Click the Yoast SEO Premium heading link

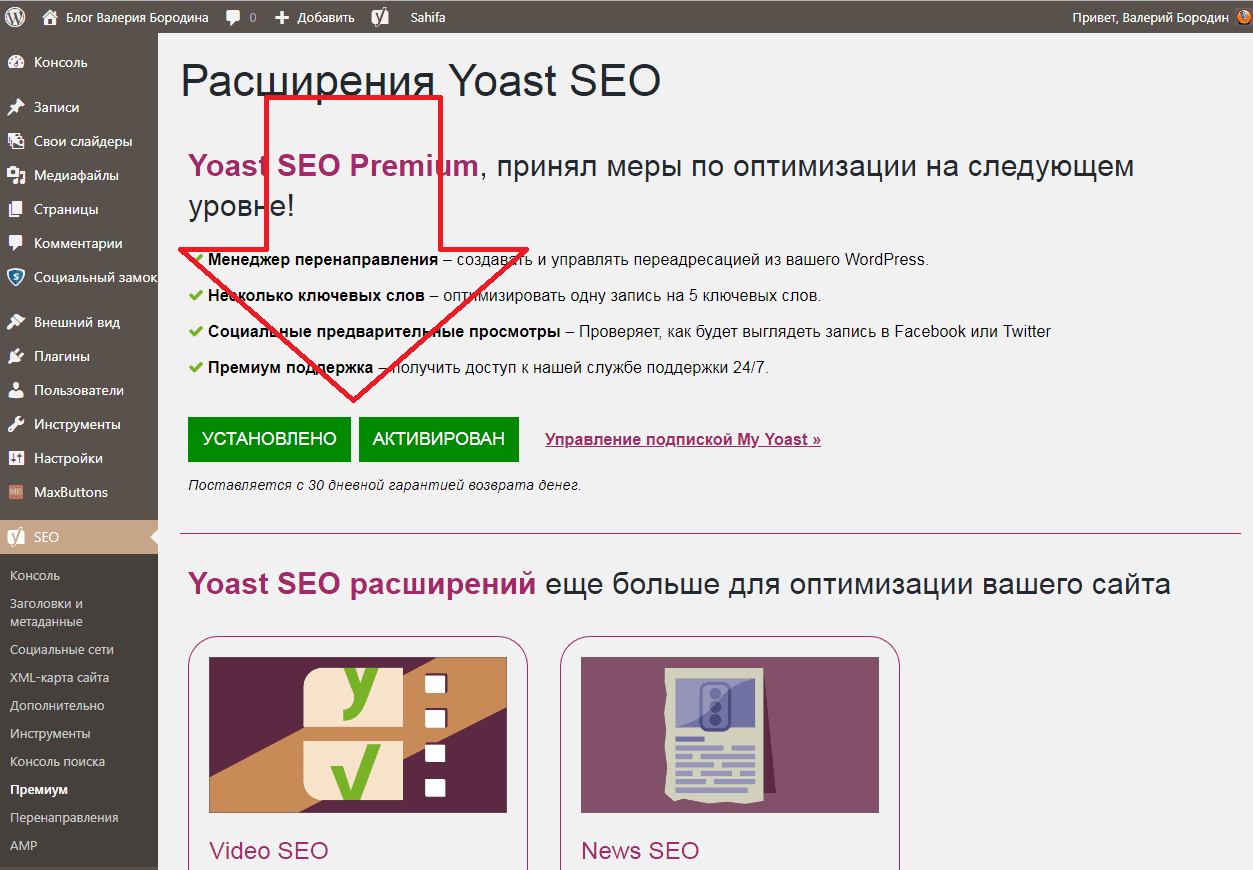pos(333,165)
